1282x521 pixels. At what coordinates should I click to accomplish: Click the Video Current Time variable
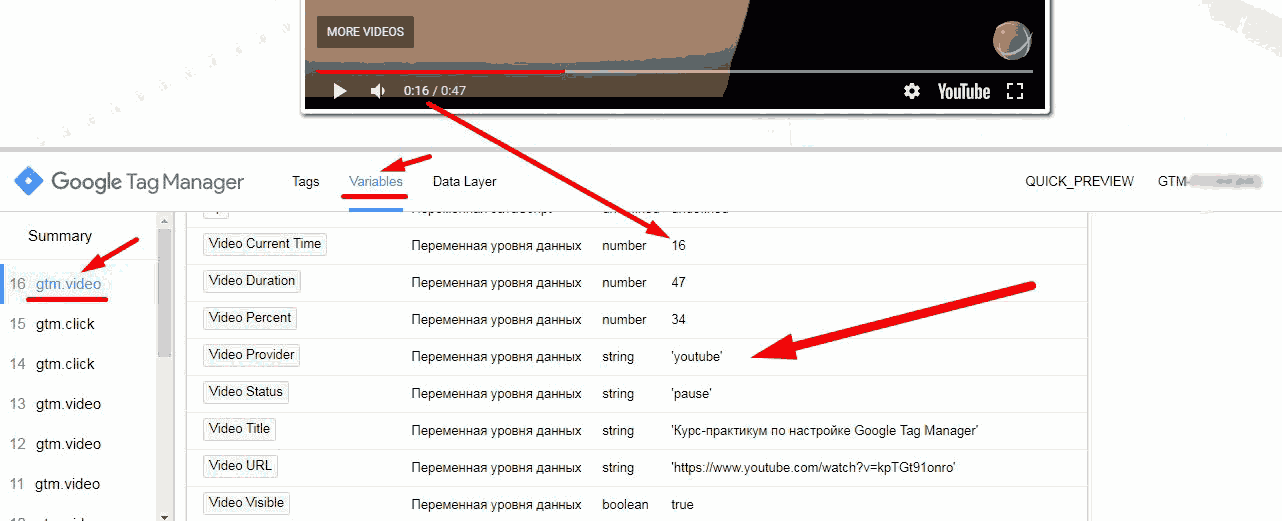click(264, 244)
